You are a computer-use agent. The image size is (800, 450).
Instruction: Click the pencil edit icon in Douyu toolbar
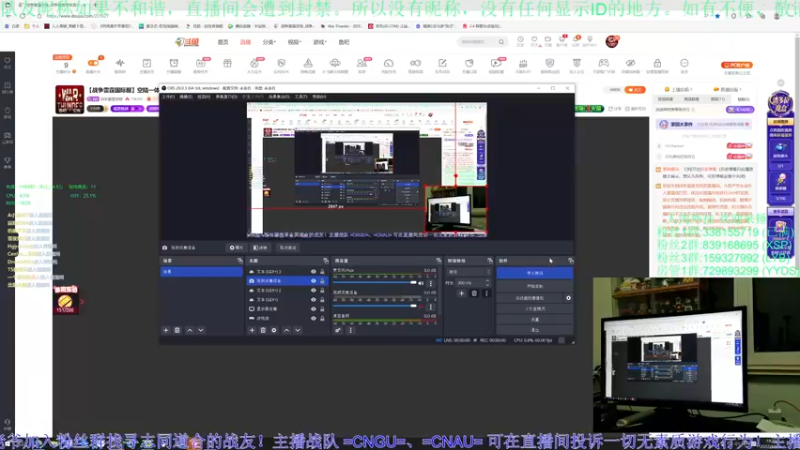point(442,63)
